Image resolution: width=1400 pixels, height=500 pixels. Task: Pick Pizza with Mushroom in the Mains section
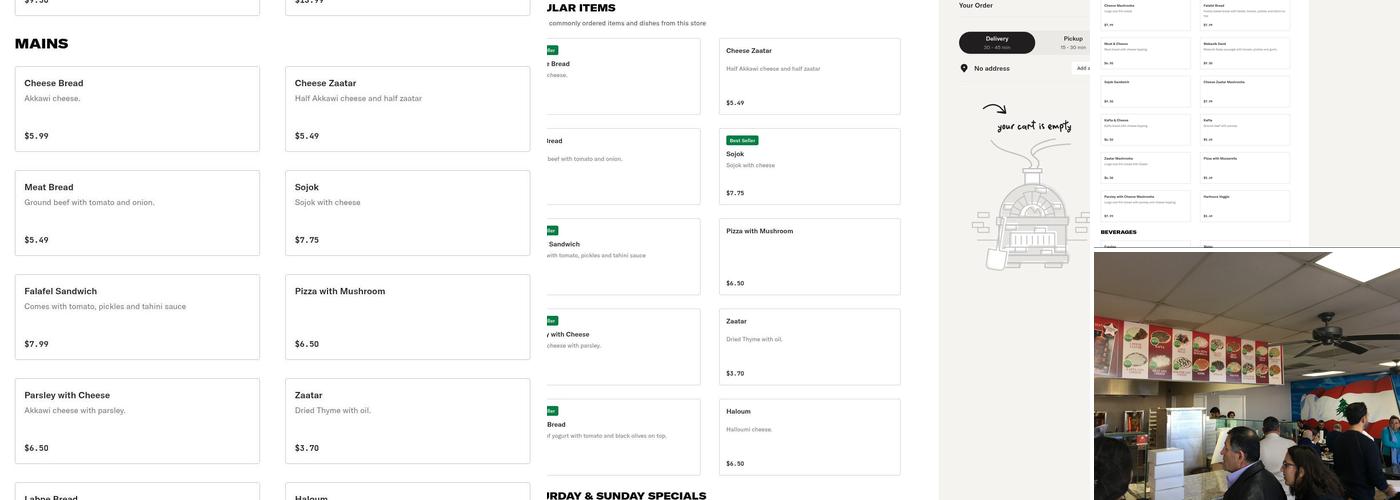point(407,317)
